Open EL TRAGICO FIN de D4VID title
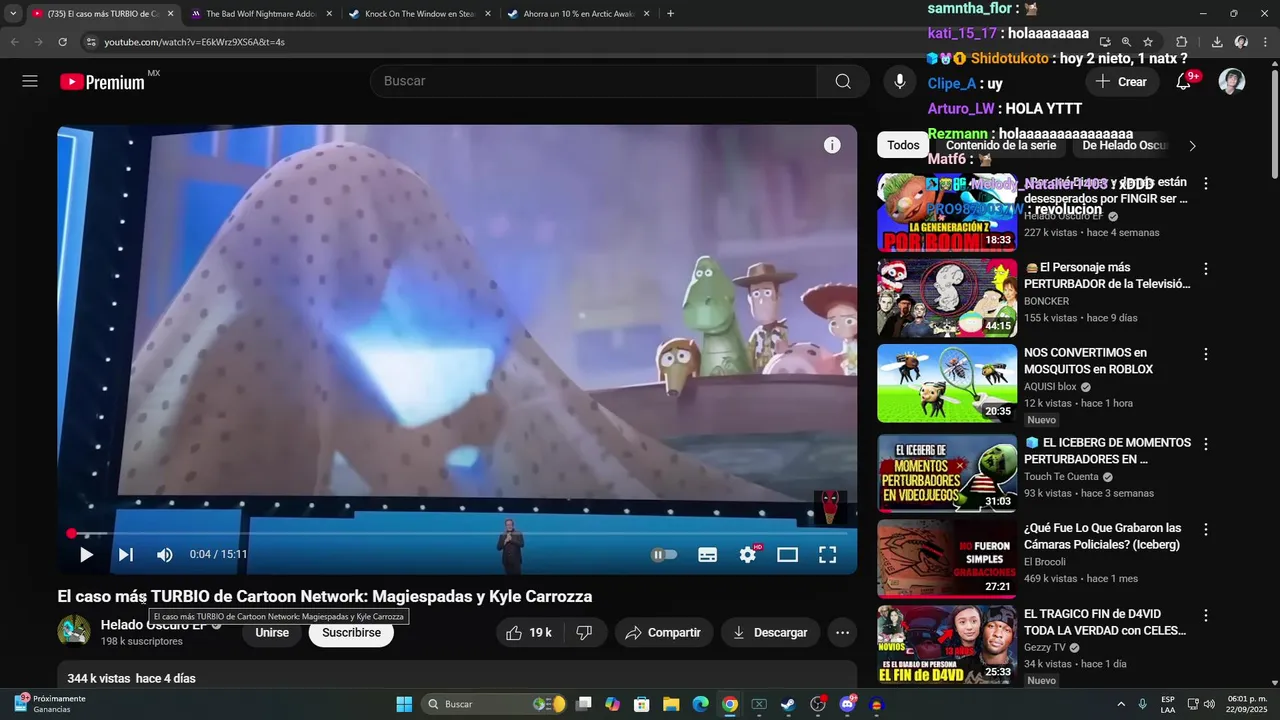The image size is (1280, 720). pyautogui.click(x=1105, y=622)
